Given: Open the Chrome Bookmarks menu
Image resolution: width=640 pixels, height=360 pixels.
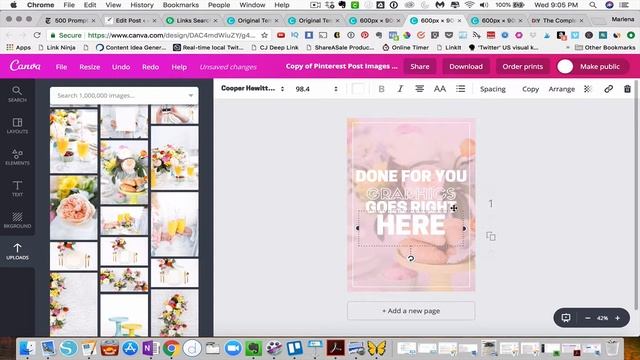Looking at the screenshot, I should tap(180, 5).
